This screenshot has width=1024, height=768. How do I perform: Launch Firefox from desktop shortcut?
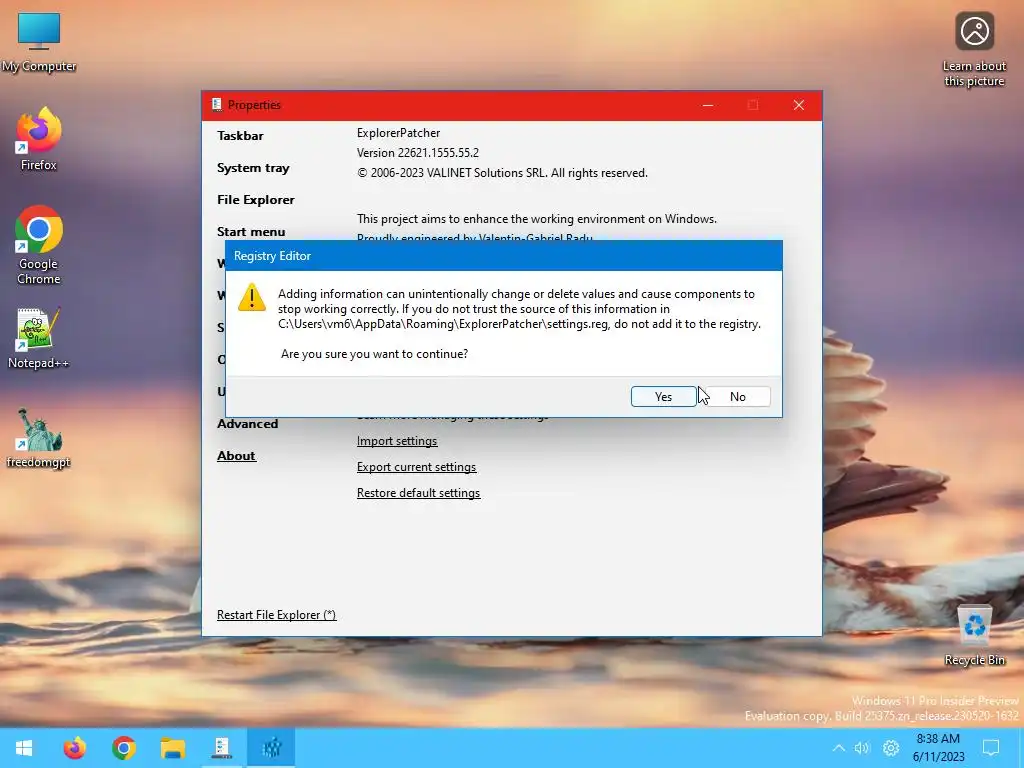39,139
